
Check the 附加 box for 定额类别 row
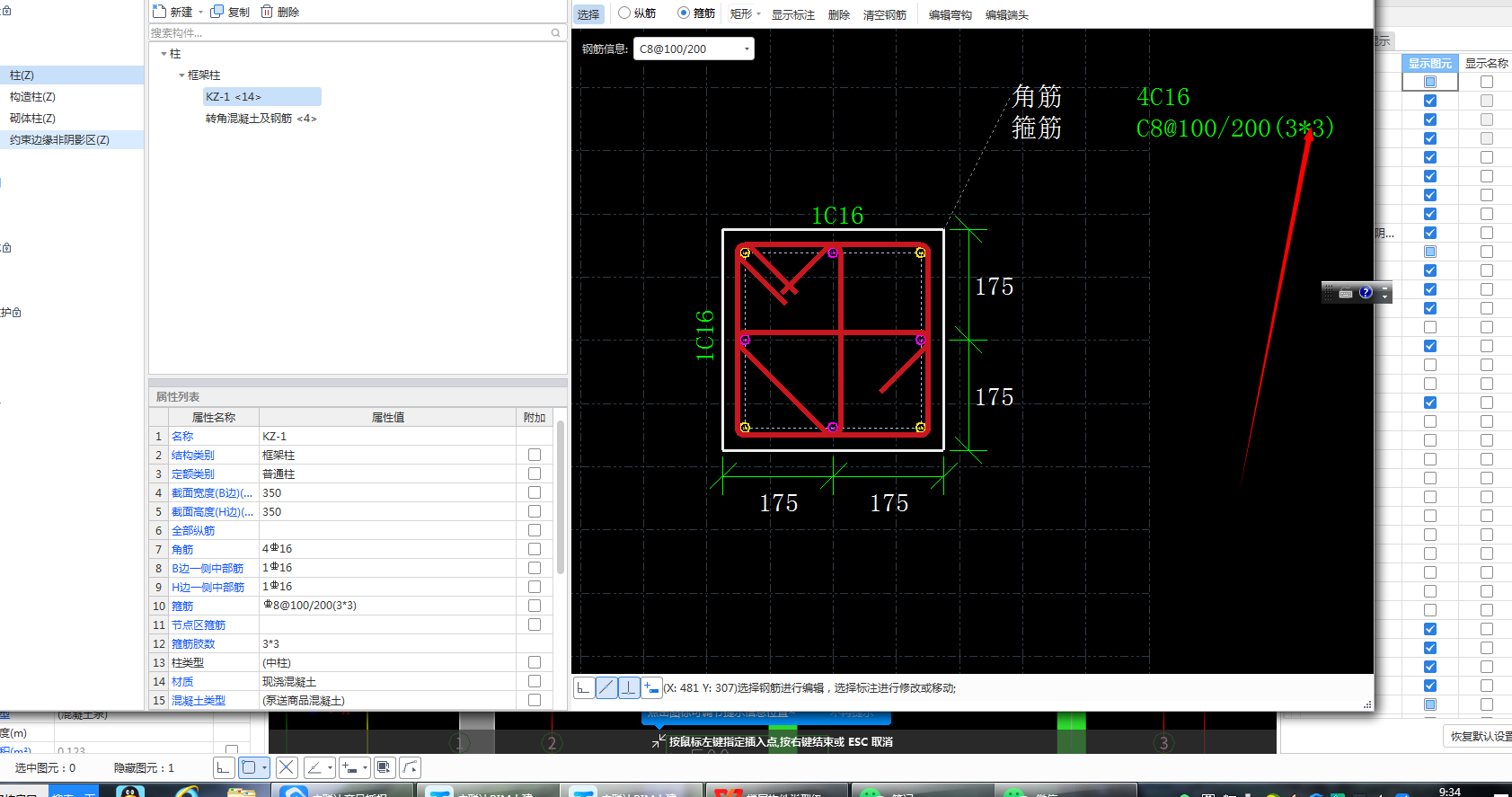[x=535, y=474]
